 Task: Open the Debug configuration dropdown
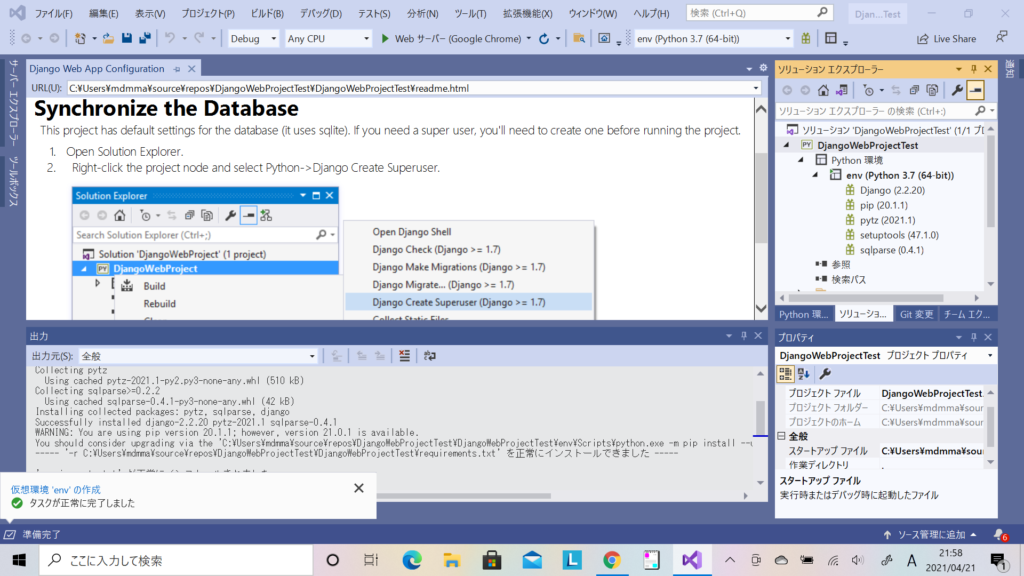(x=253, y=39)
